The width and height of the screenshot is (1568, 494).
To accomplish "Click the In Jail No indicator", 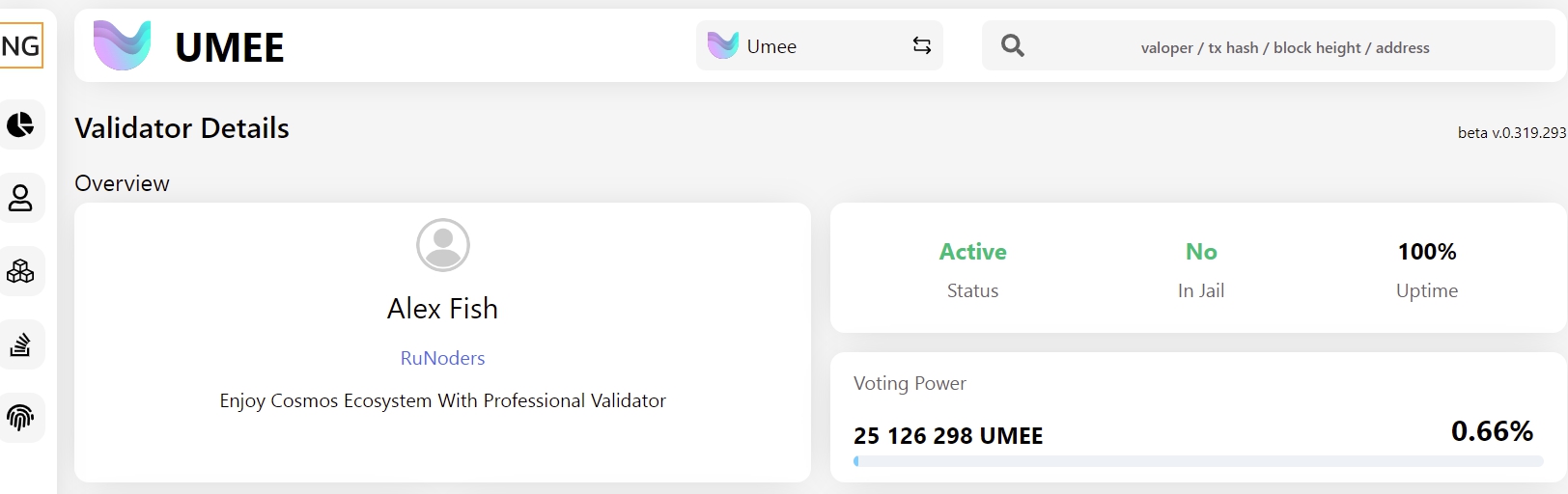I will click(x=1201, y=252).
